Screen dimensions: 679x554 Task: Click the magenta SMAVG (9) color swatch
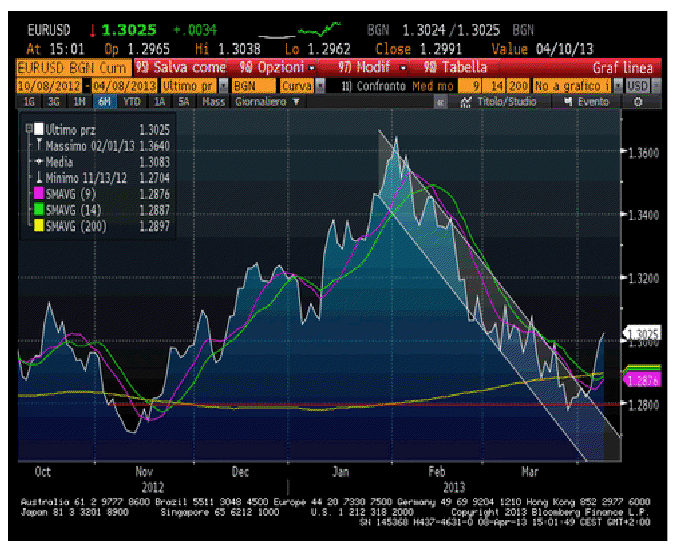coord(39,195)
